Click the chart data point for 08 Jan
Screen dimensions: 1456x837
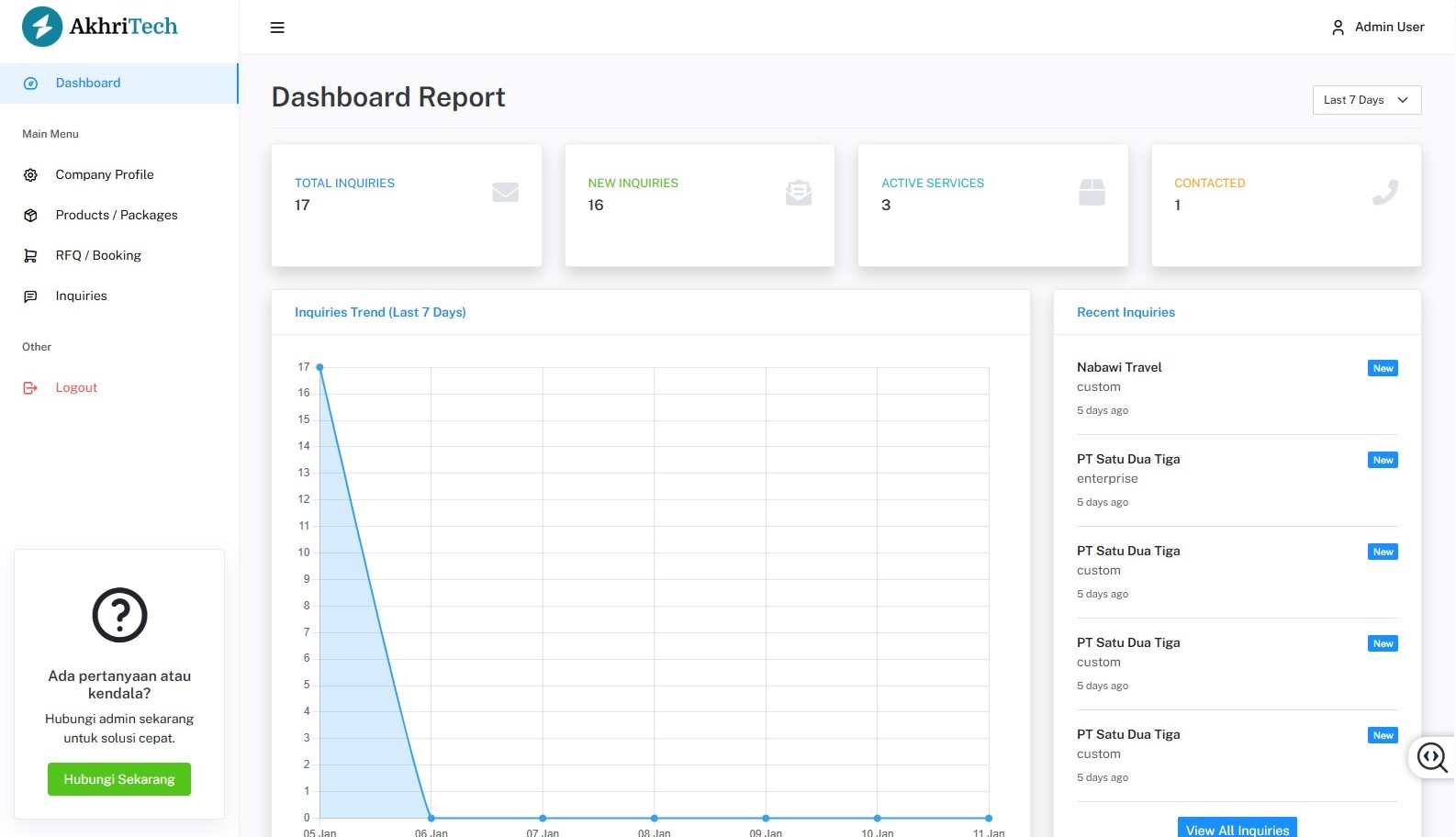pos(654,818)
